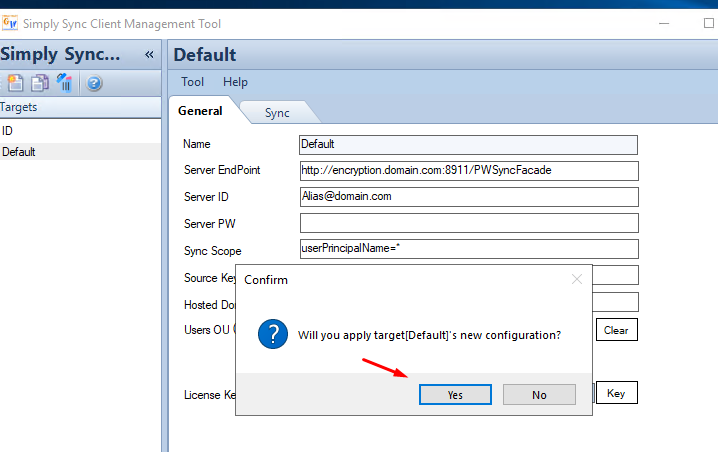Select the General tab
This screenshot has height=452, width=718.
pos(200,111)
